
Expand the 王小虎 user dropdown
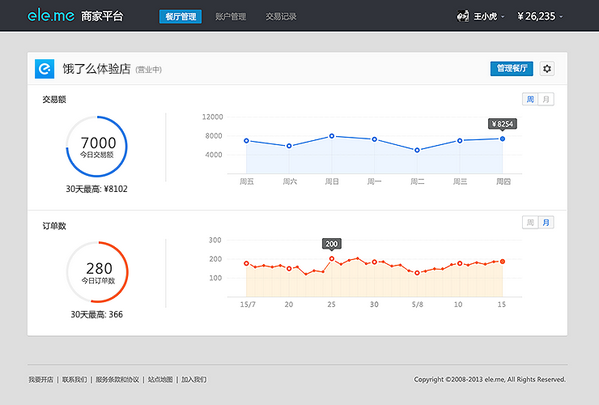click(489, 16)
